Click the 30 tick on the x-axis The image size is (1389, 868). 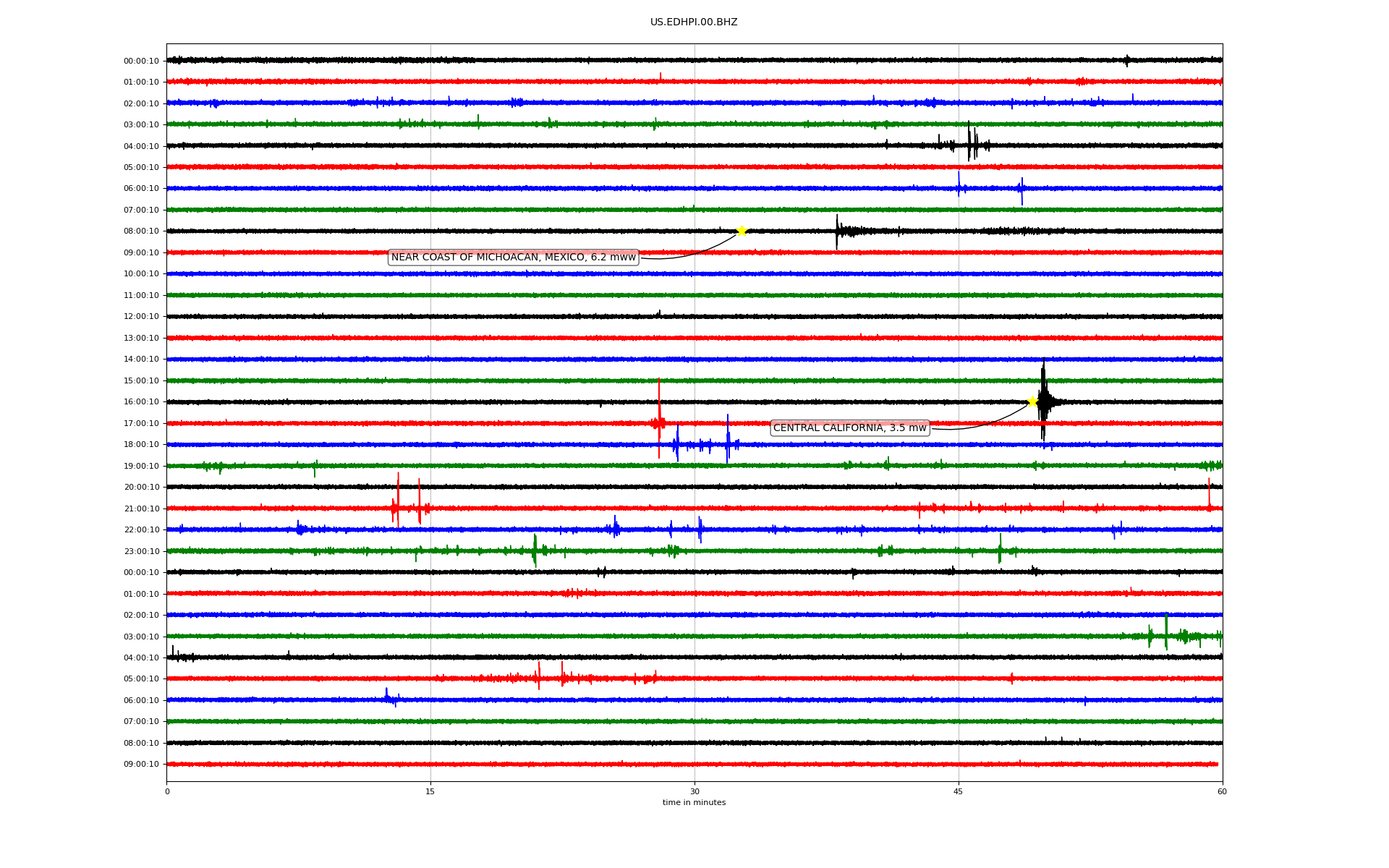click(x=694, y=791)
